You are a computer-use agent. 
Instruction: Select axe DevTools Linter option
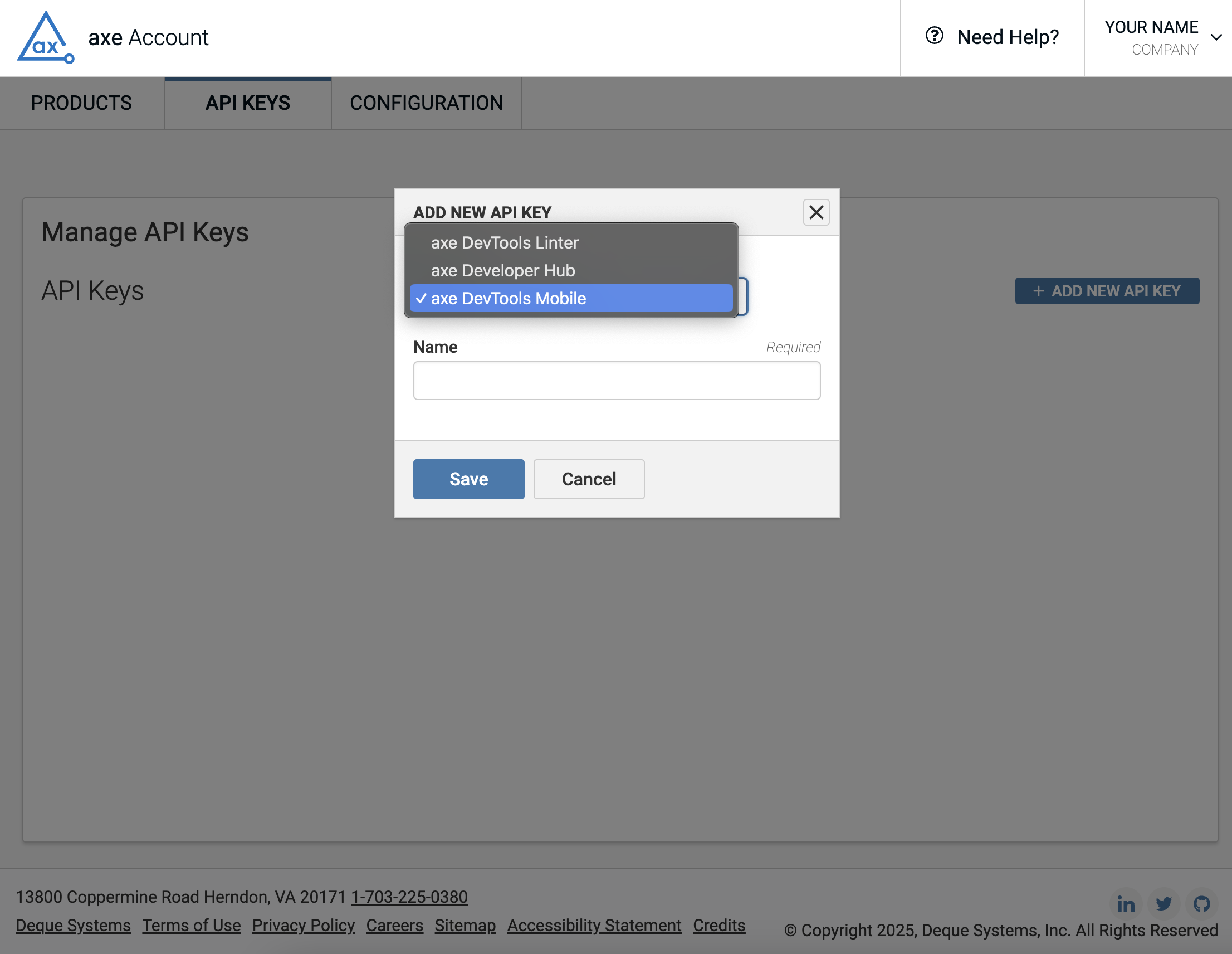(504, 243)
